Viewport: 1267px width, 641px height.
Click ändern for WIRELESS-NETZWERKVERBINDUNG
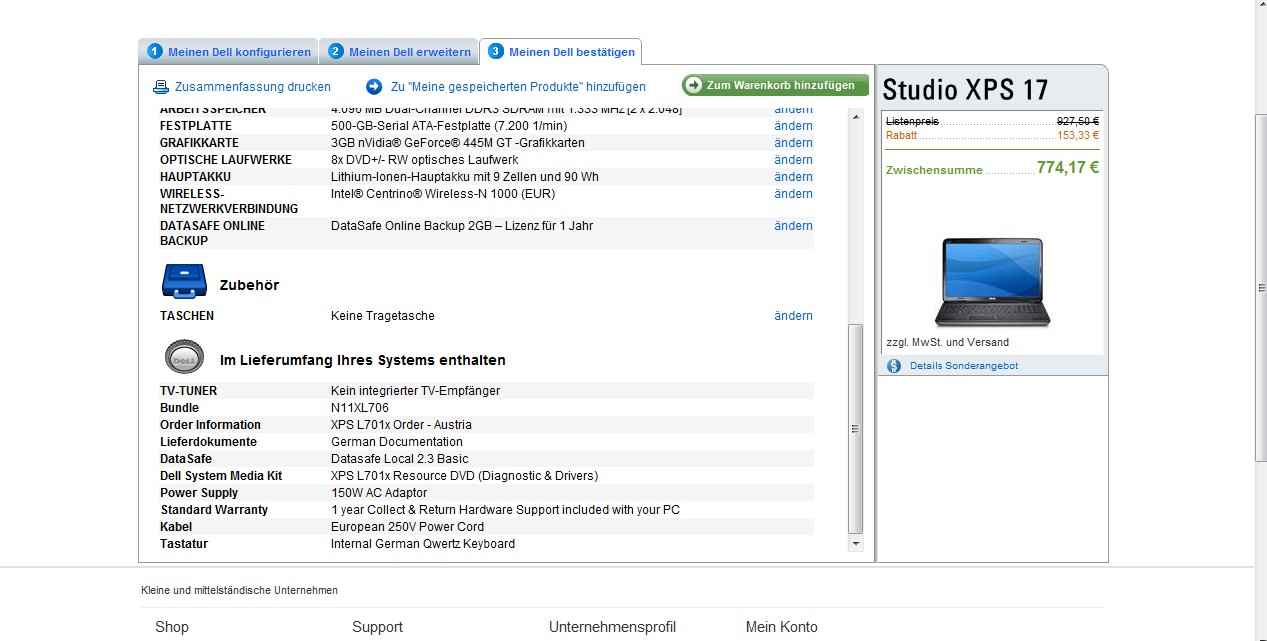(793, 194)
